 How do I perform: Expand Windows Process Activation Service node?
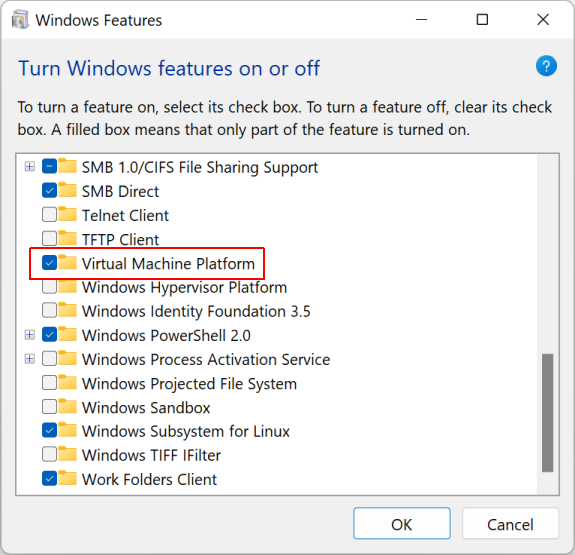[30, 359]
